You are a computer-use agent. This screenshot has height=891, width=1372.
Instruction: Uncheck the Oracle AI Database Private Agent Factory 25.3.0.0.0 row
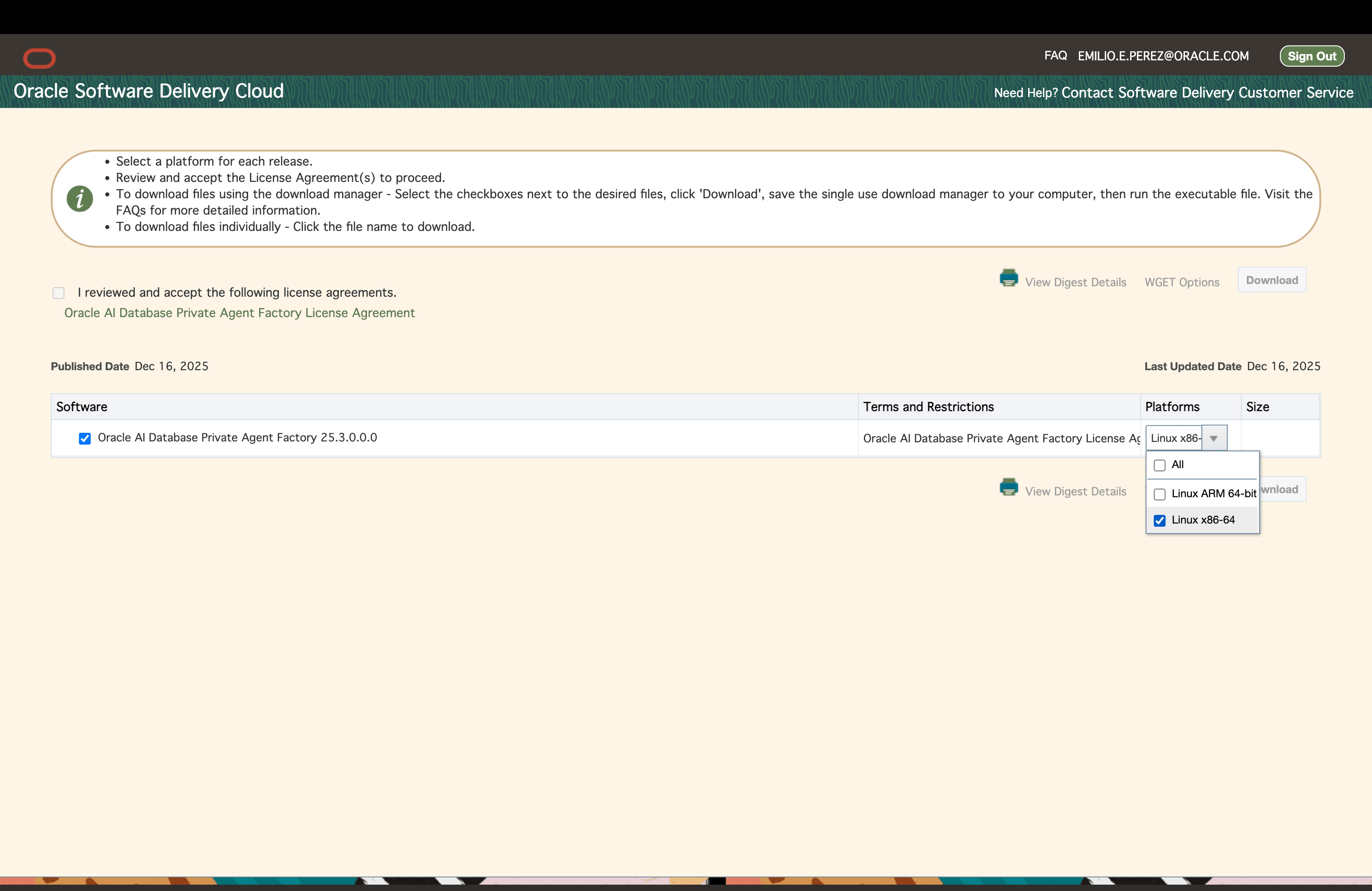[85, 439]
